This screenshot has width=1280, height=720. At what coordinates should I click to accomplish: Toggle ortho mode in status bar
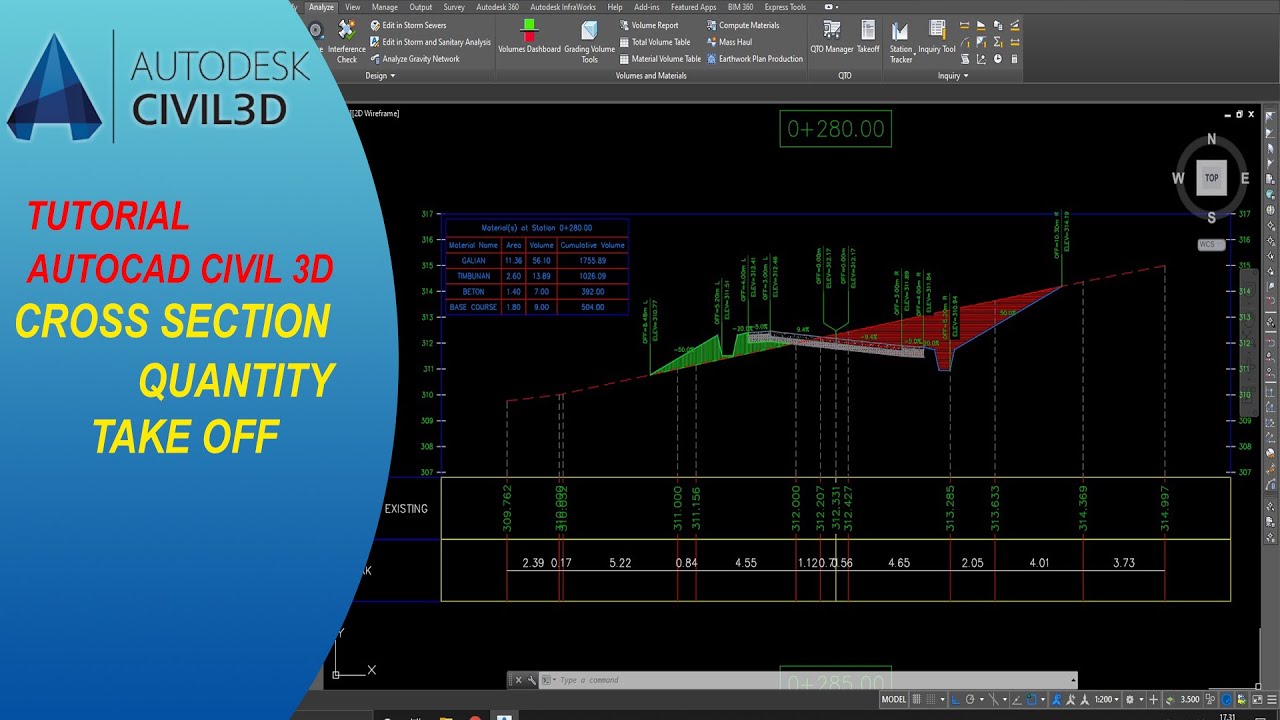(x=955, y=700)
